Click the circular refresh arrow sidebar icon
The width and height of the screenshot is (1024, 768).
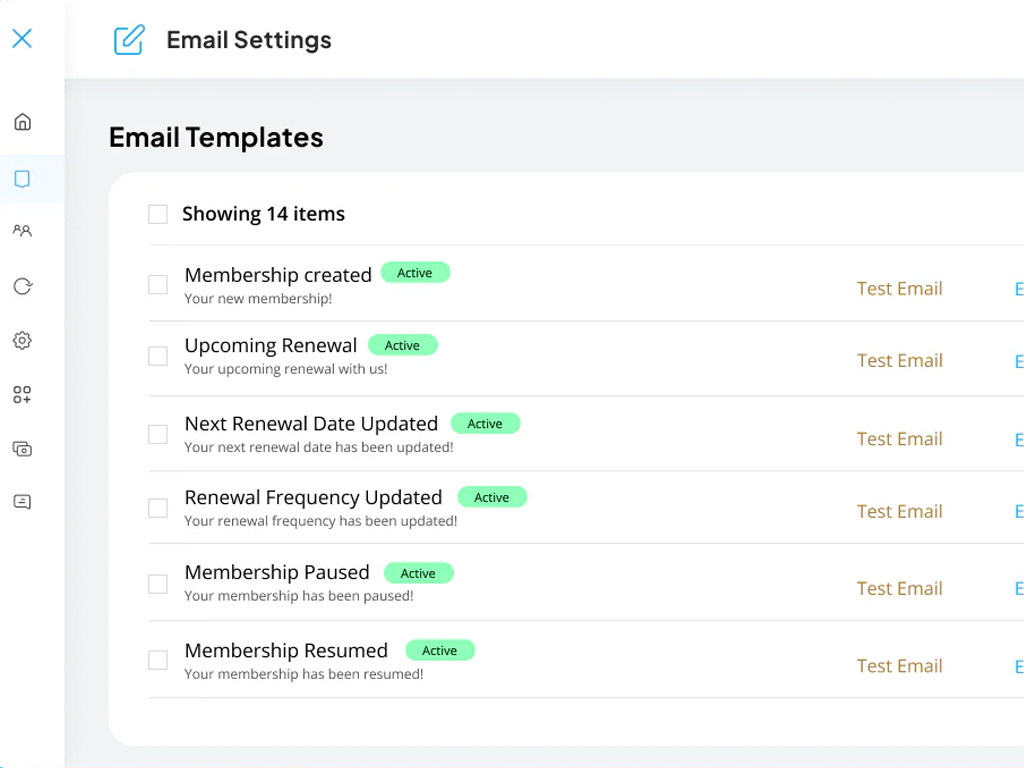tap(22, 287)
